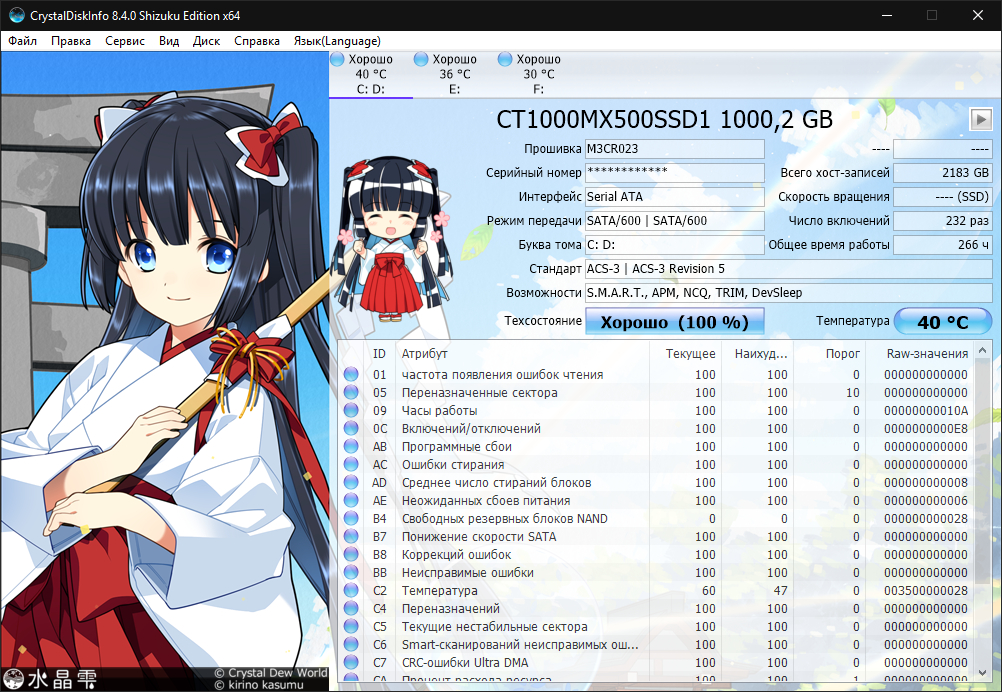The width and height of the screenshot is (1002, 692).
Task: Open the Сервис menu
Action: tap(125, 41)
